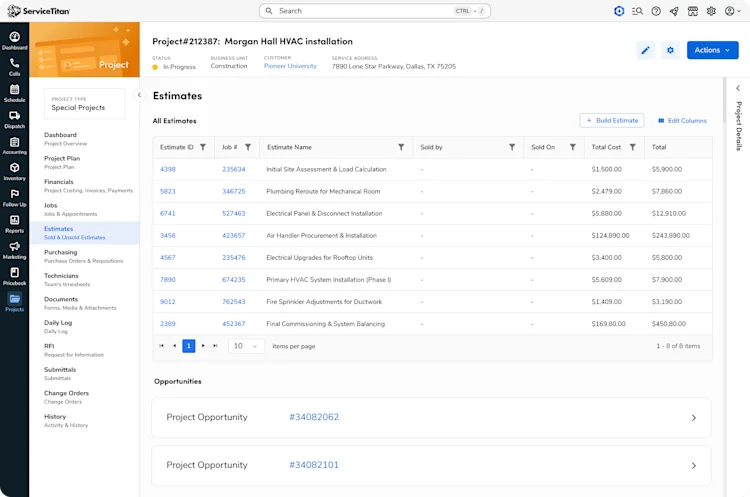Select the Project Plan menu item
The width and height of the screenshot is (750, 497).
[85, 162]
